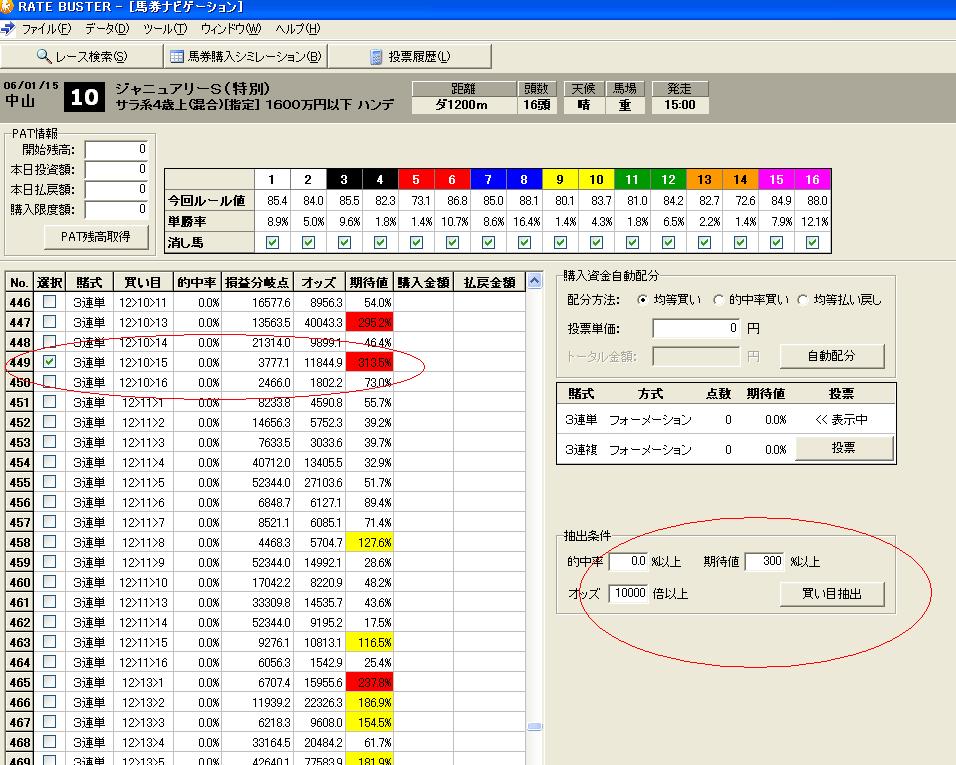Image resolution: width=956 pixels, height=765 pixels.
Task: Click the 発走 15:00 field
Action: [679, 105]
